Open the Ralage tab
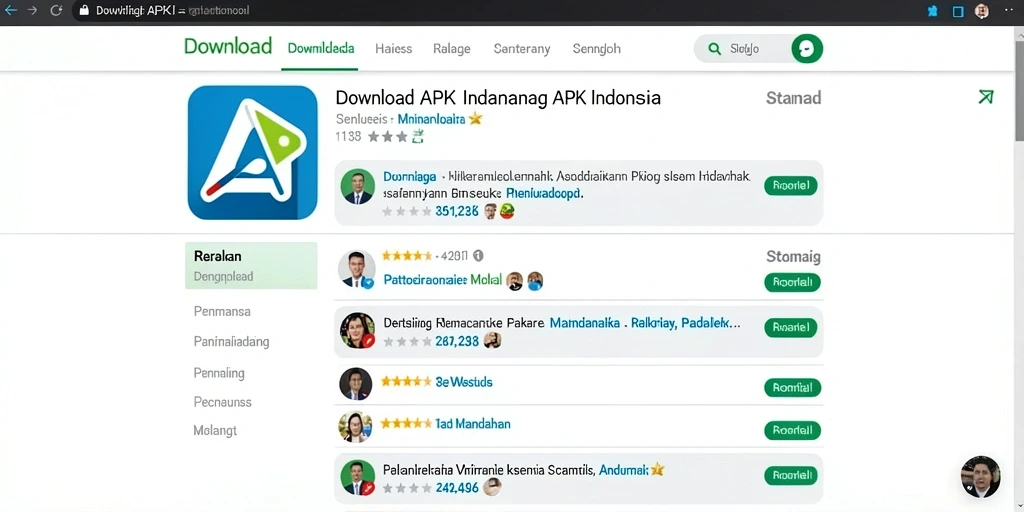Viewport: 1024px width, 512px height. [x=451, y=49]
